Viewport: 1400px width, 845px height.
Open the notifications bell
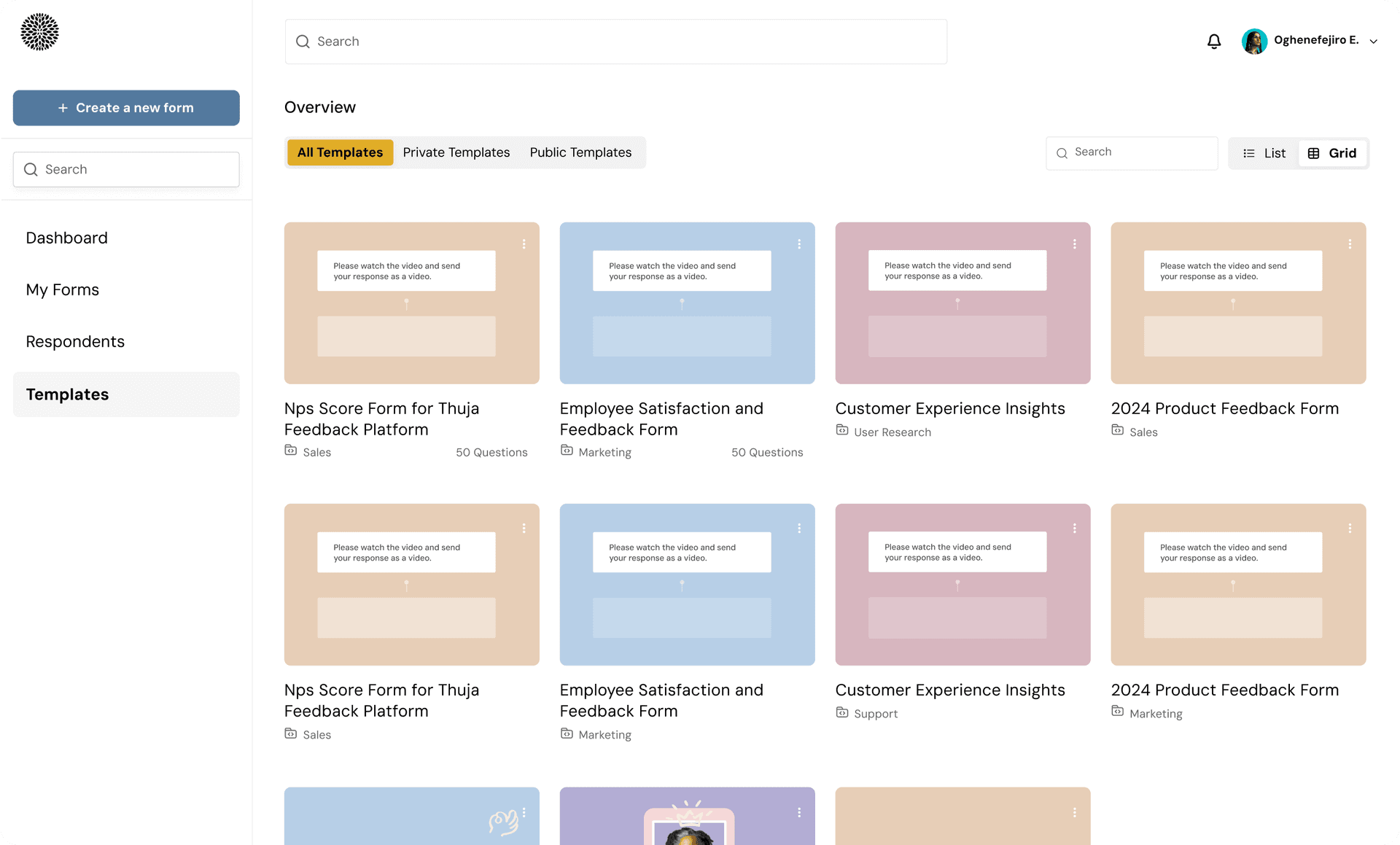click(x=1214, y=42)
